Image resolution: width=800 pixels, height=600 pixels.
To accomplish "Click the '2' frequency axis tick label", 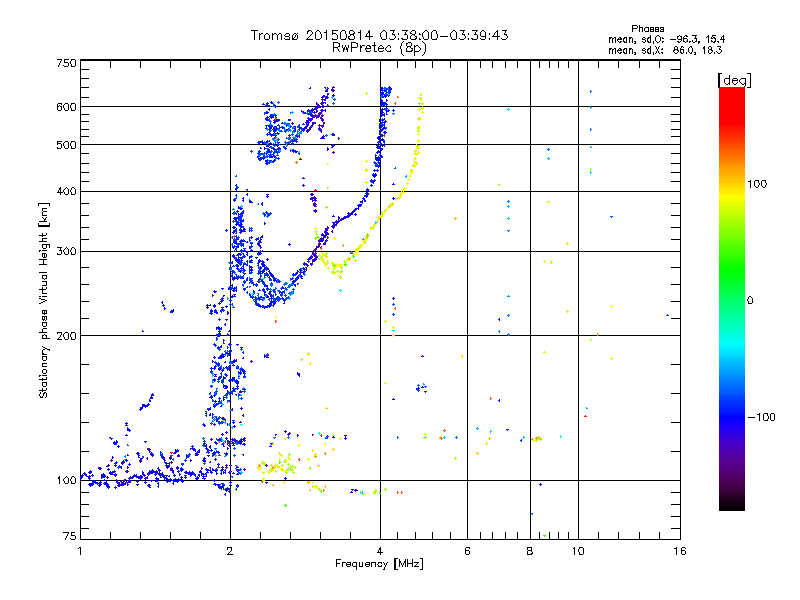I will pyautogui.click(x=230, y=551).
